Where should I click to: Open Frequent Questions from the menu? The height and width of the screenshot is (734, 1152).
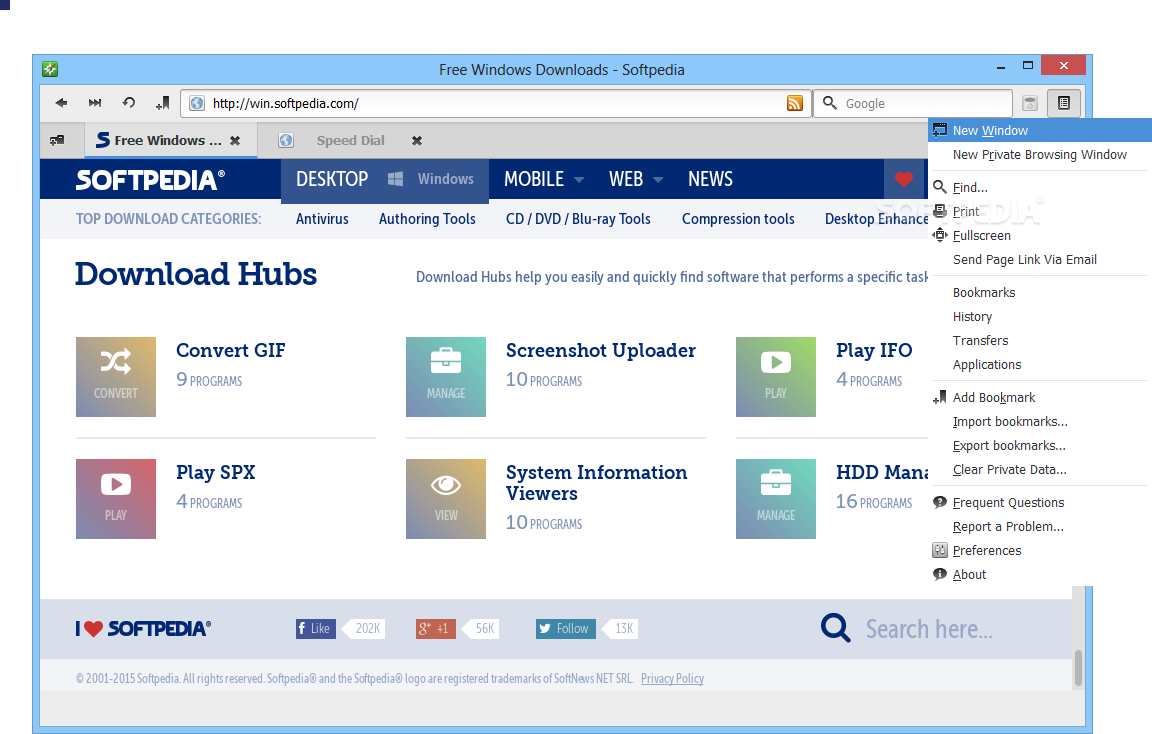coord(1040,503)
